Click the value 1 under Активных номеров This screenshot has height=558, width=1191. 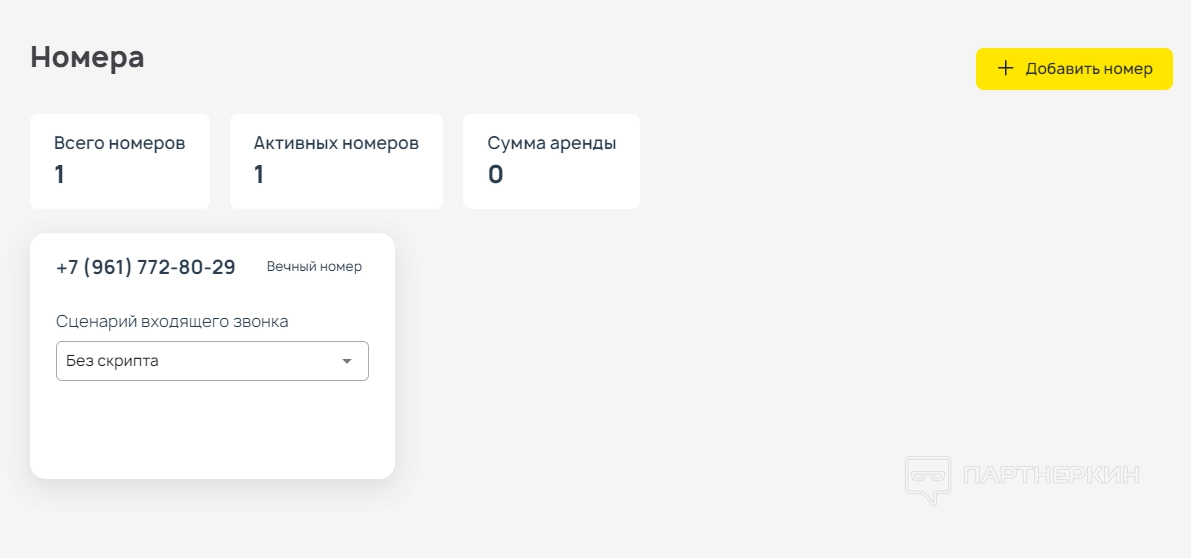tap(259, 175)
